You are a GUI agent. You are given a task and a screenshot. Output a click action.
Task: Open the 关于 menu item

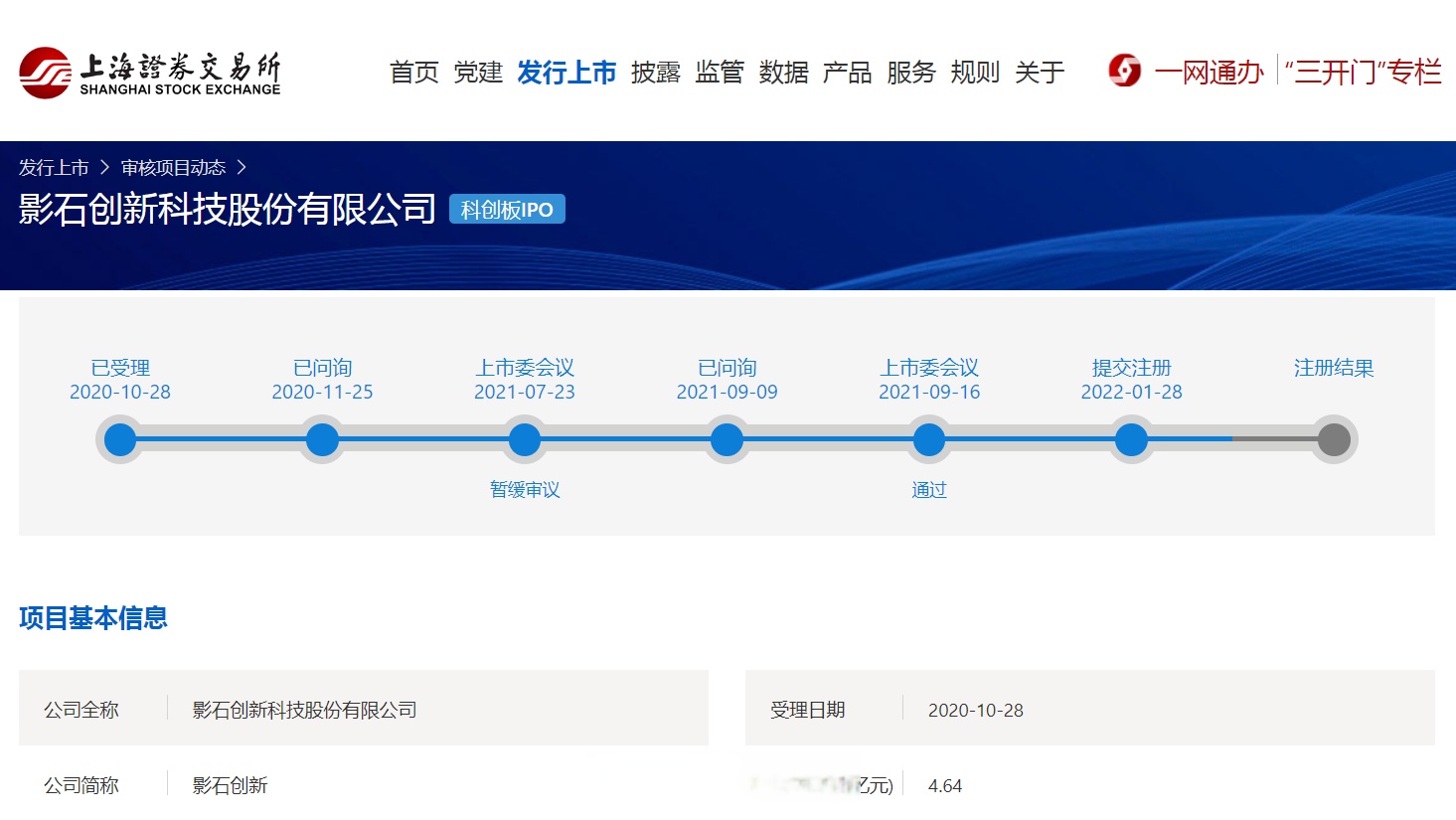(x=1040, y=73)
